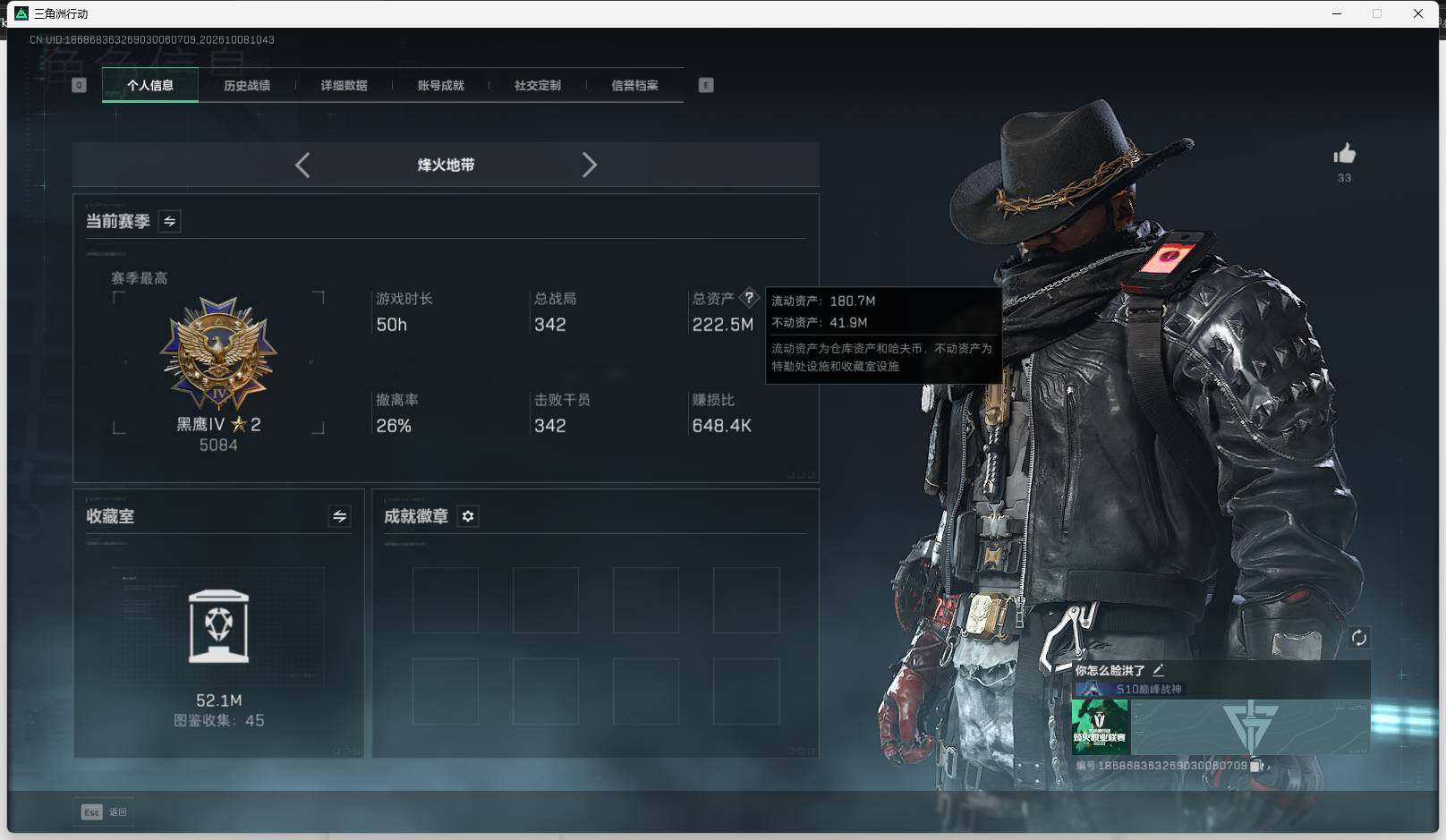
Task: Select the 个人信息 tab
Action: click(150, 86)
